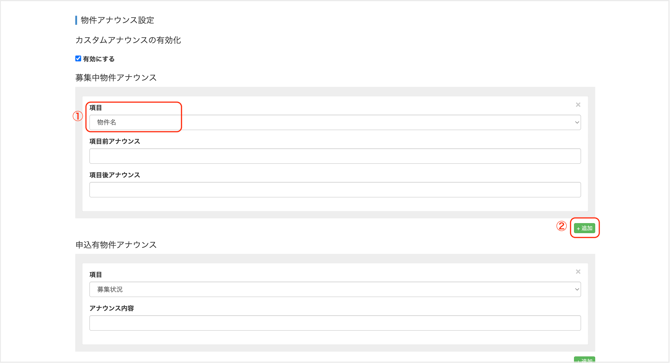
Task: Click the 項目前アナウンス field label
Action: click(115, 141)
